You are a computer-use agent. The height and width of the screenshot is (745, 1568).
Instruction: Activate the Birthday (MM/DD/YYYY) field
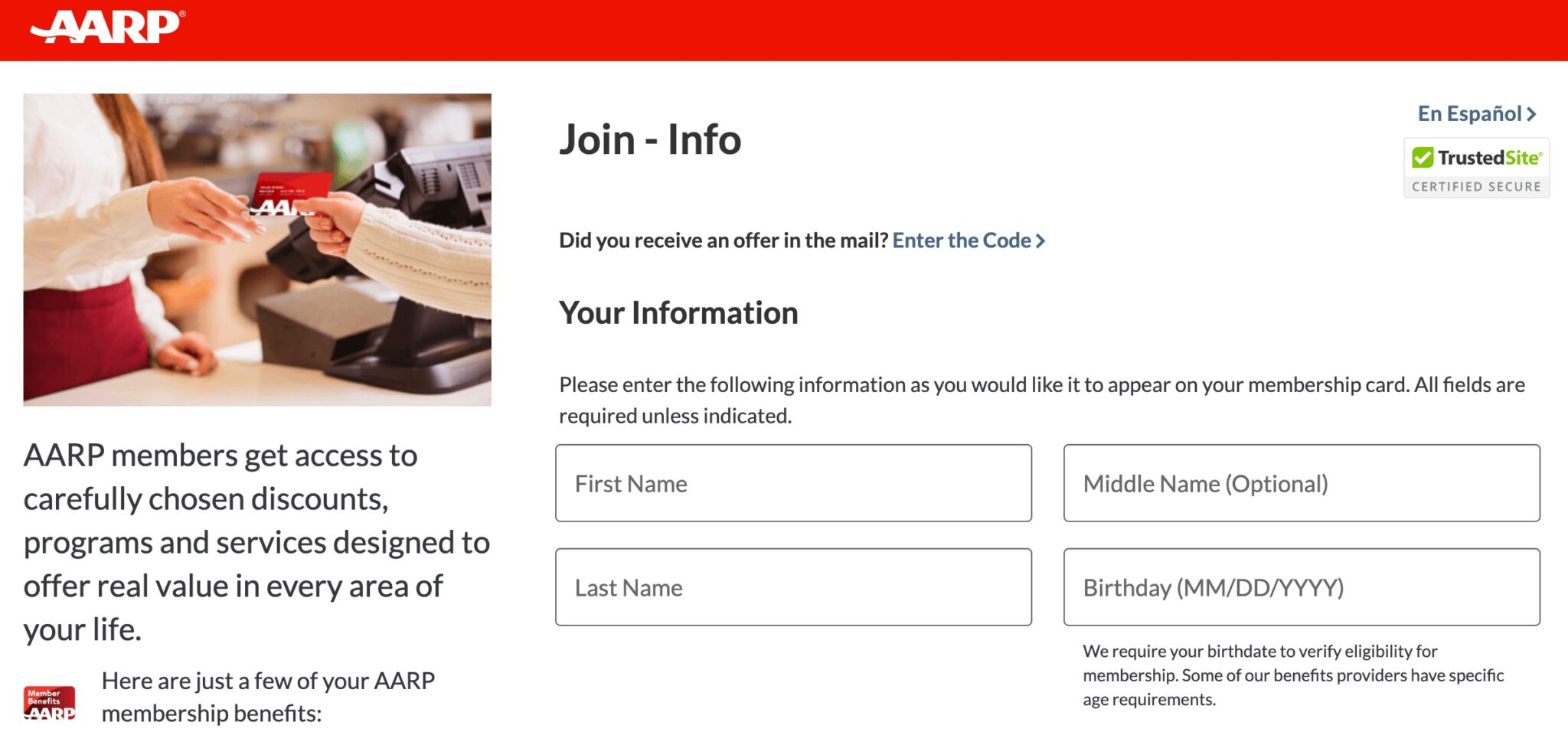(x=1302, y=587)
